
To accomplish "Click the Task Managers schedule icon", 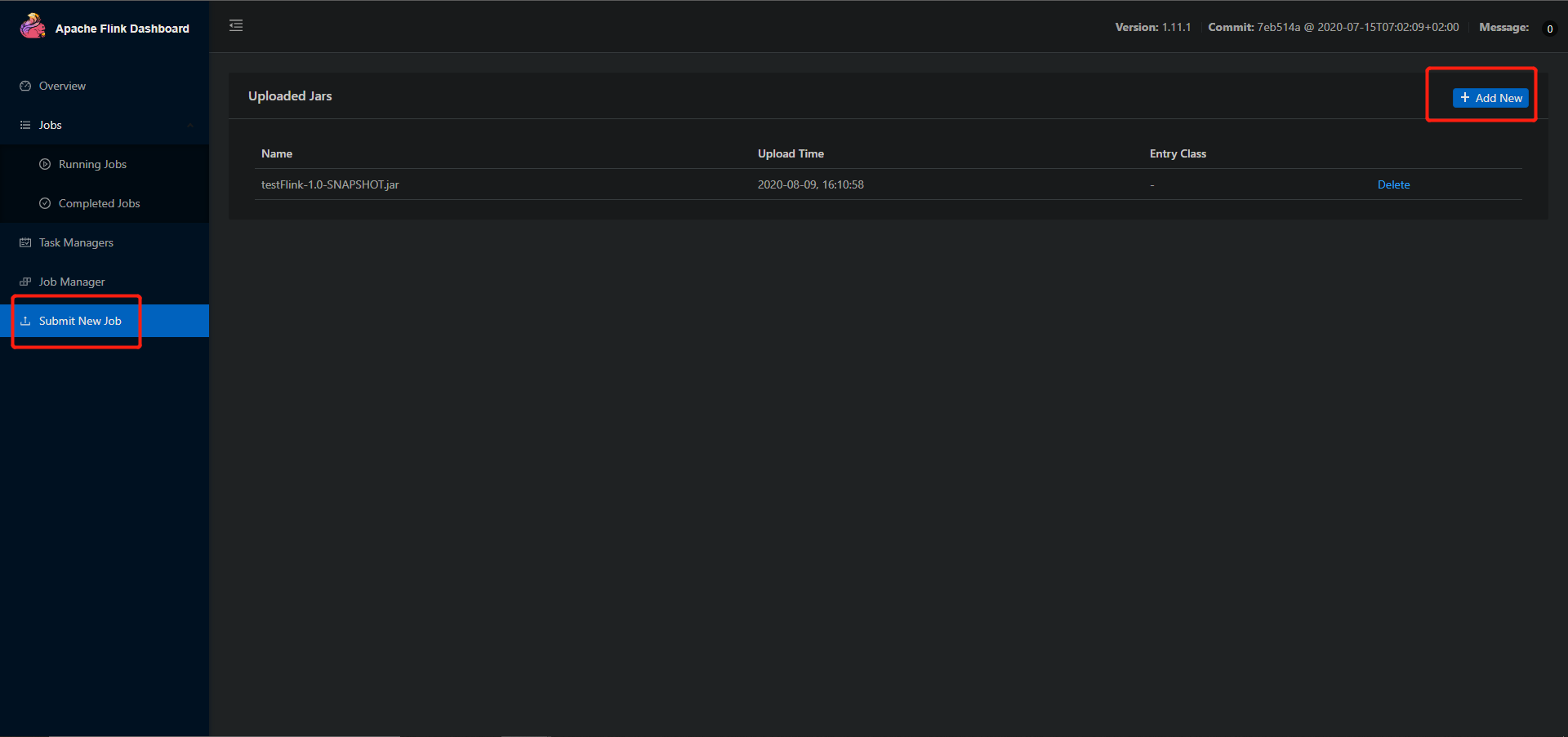I will 25,242.
